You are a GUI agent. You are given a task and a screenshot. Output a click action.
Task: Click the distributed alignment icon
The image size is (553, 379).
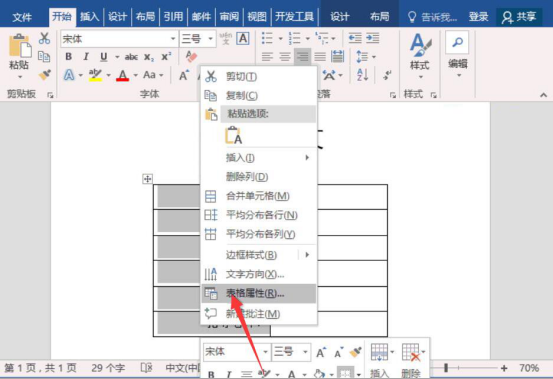[338, 56]
